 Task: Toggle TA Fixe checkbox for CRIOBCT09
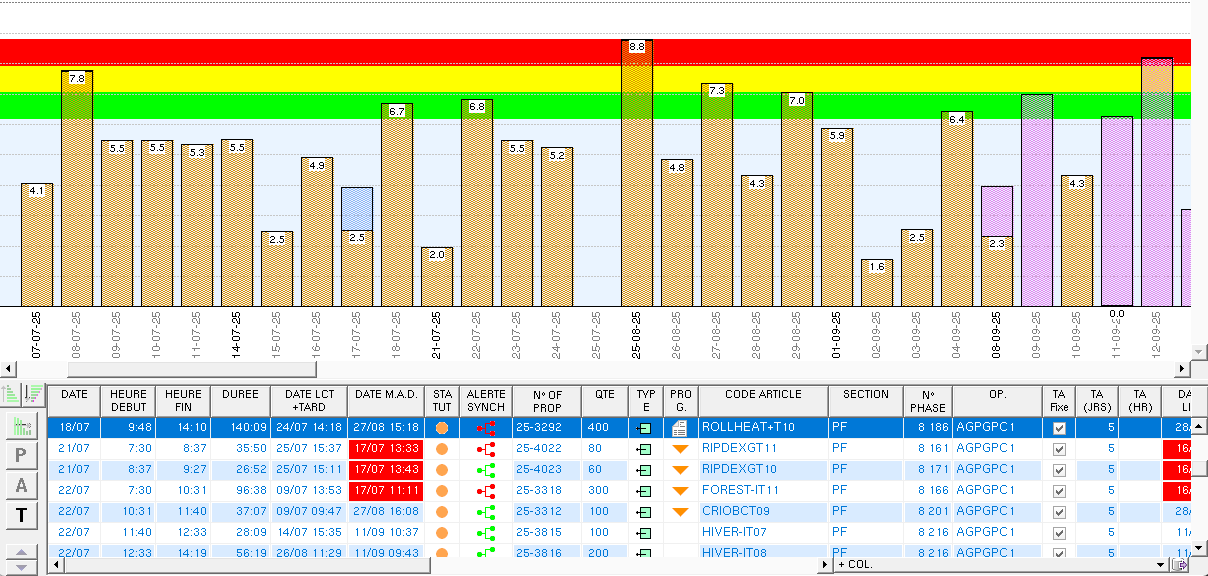(x=1059, y=512)
